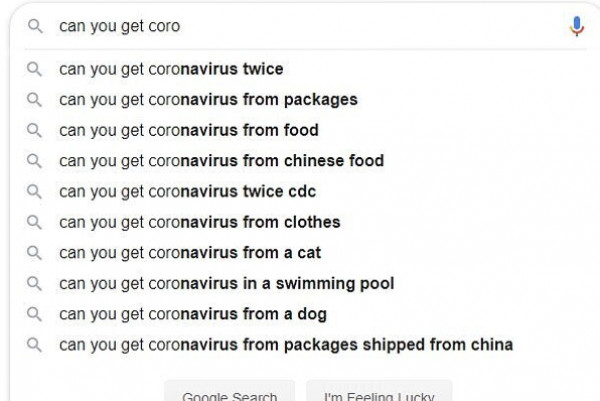The image size is (600, 401).
Task: Choose suggestion 'coronavirus from chinese food'
Action: 221,161
